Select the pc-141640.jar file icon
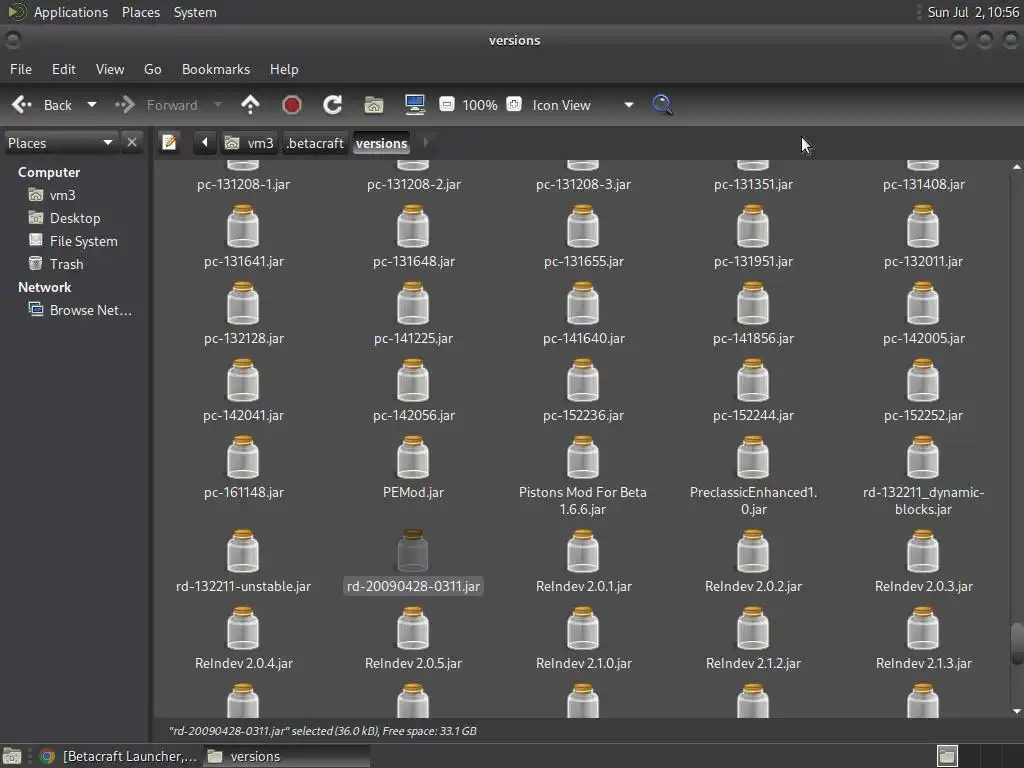1024x768 pixels. 583,304
